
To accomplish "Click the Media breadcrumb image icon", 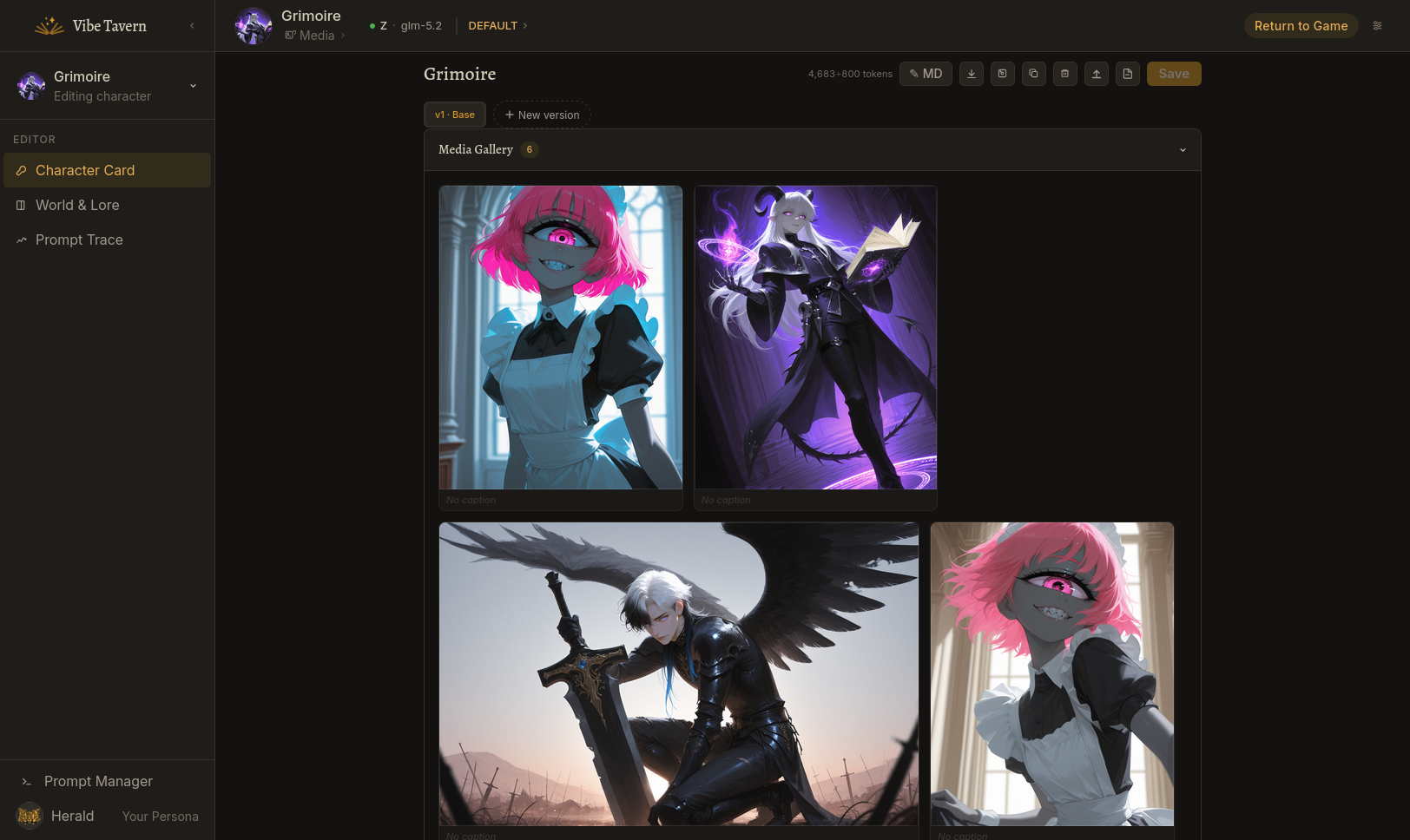I will pos(290,36).
